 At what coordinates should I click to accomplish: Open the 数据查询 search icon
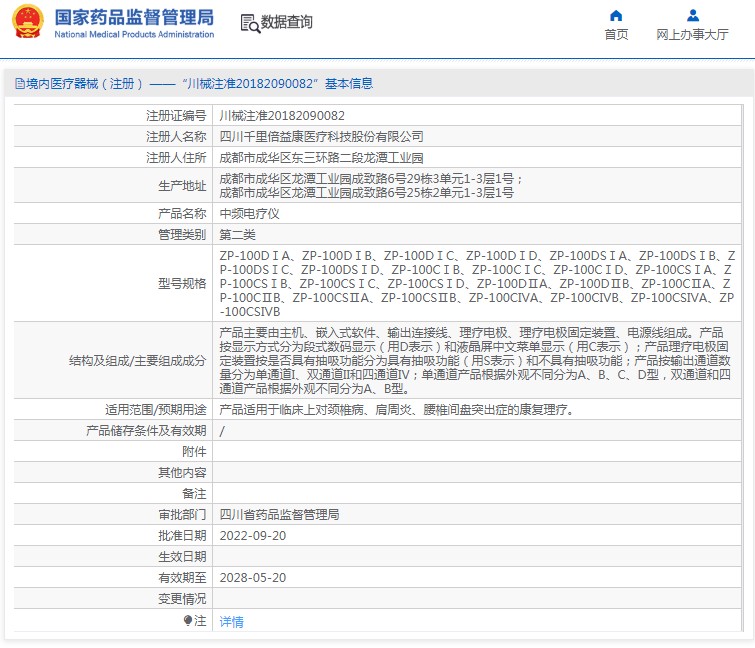[x=250, y=23]
